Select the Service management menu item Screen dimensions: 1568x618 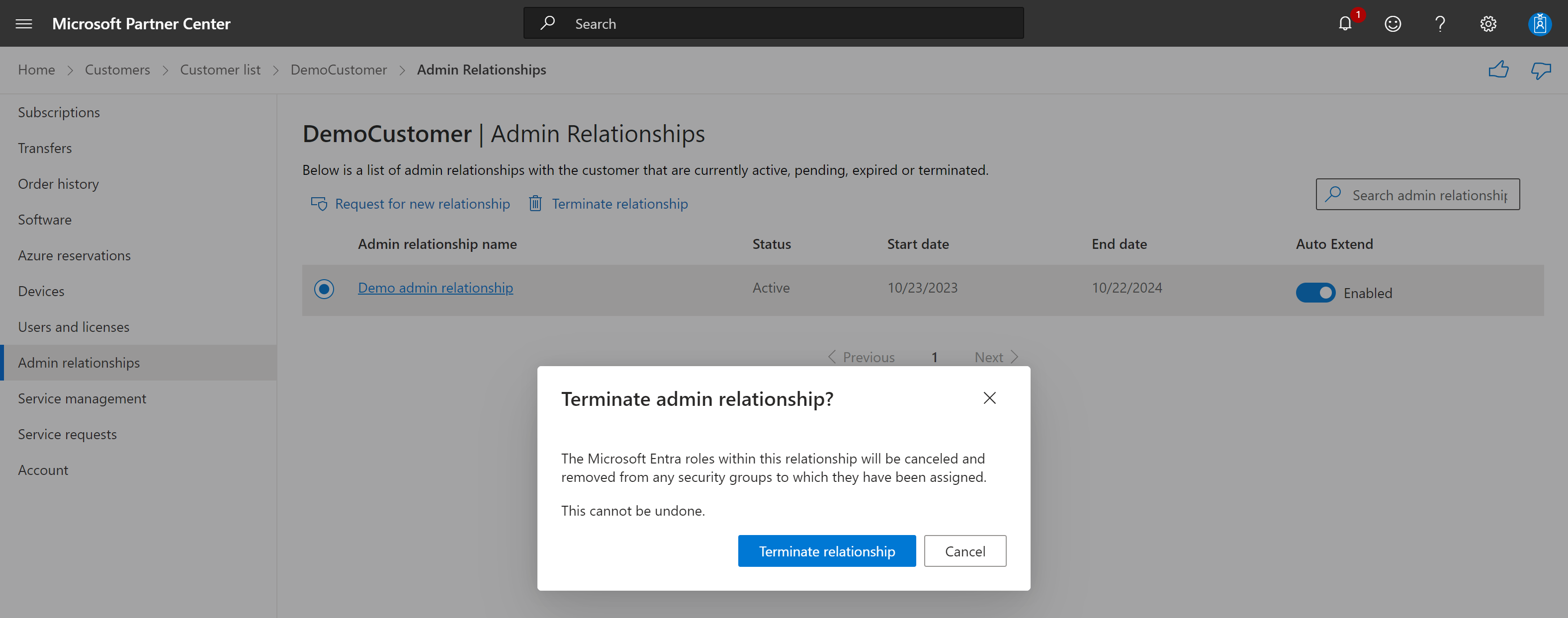[82, 398]
